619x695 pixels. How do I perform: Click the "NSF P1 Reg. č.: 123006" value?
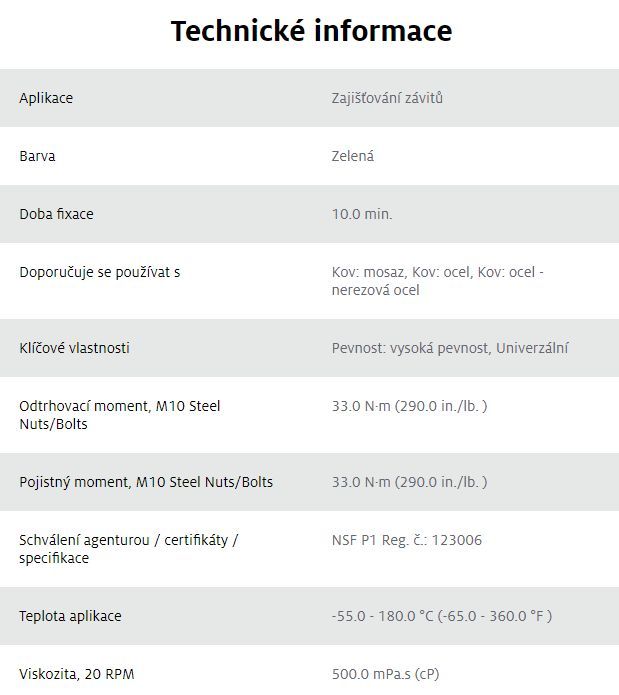(407, 540)
